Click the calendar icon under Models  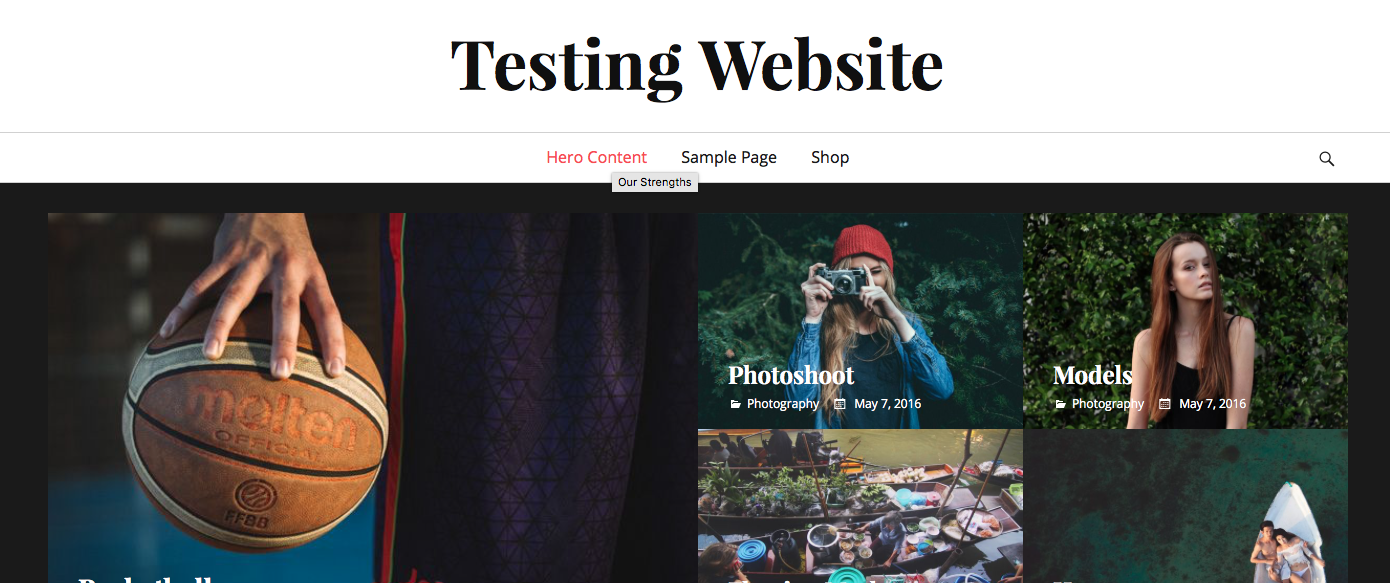(1165, 404)
